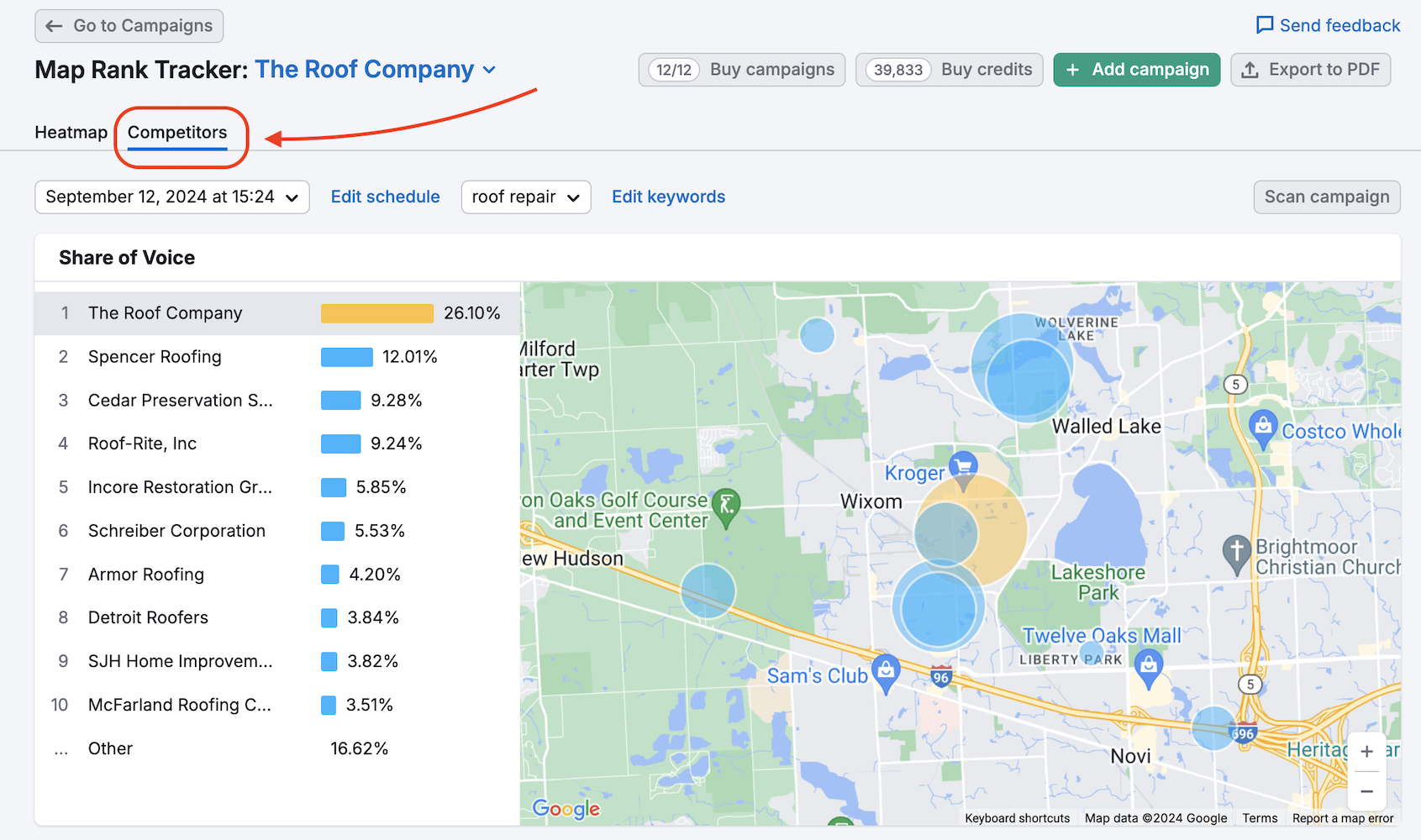Zoom in on the map

1366,752
